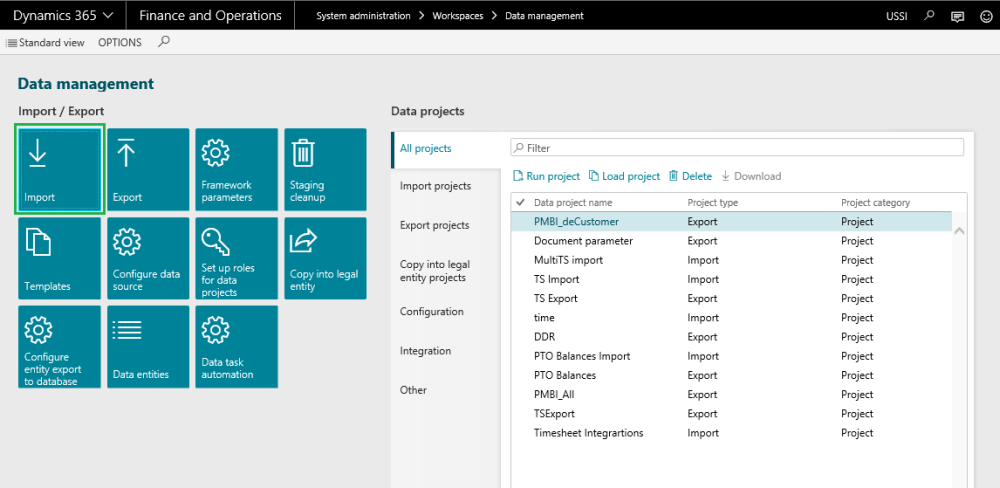Open the Copy into legal entity tile
This screenshot has height=488, width=1000.
[x=325, y=258]
